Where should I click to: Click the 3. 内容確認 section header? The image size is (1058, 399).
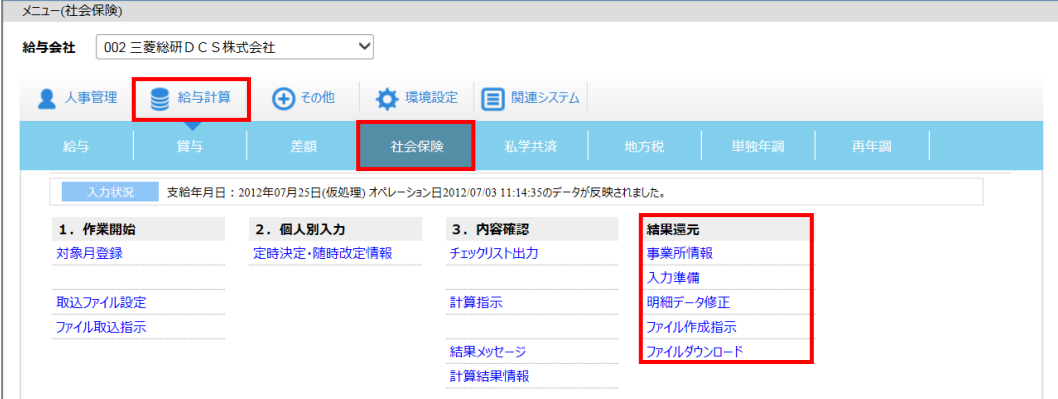[x=532, y=230]
